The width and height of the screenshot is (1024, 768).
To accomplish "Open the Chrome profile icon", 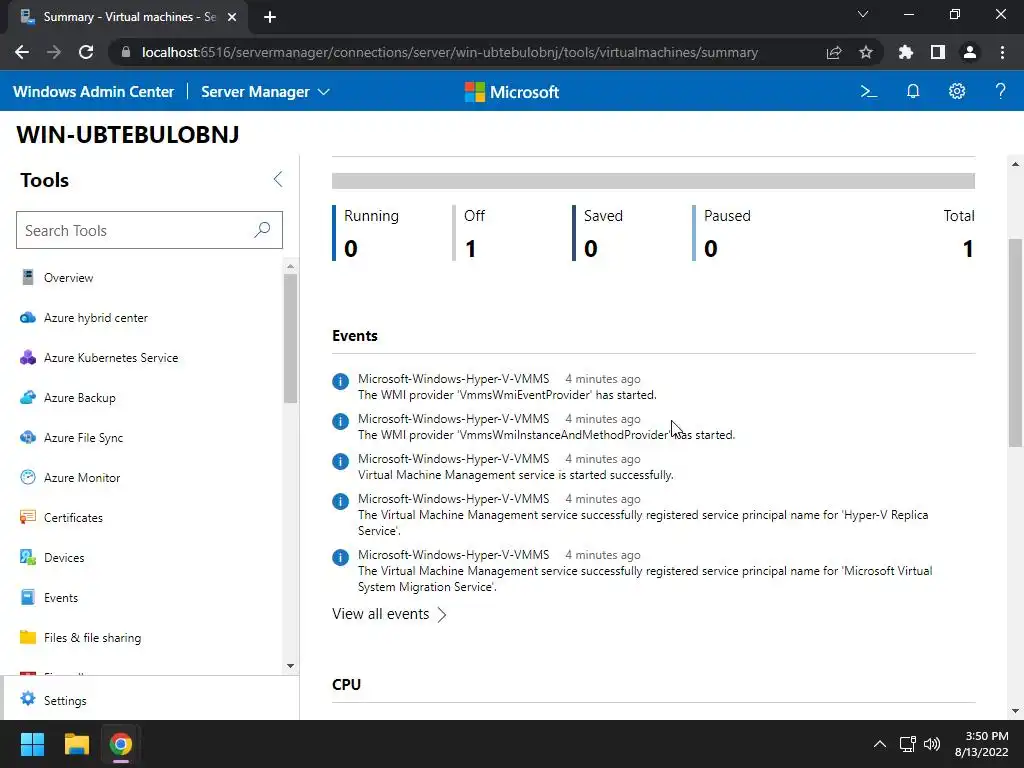I will [x=970, y=52].
